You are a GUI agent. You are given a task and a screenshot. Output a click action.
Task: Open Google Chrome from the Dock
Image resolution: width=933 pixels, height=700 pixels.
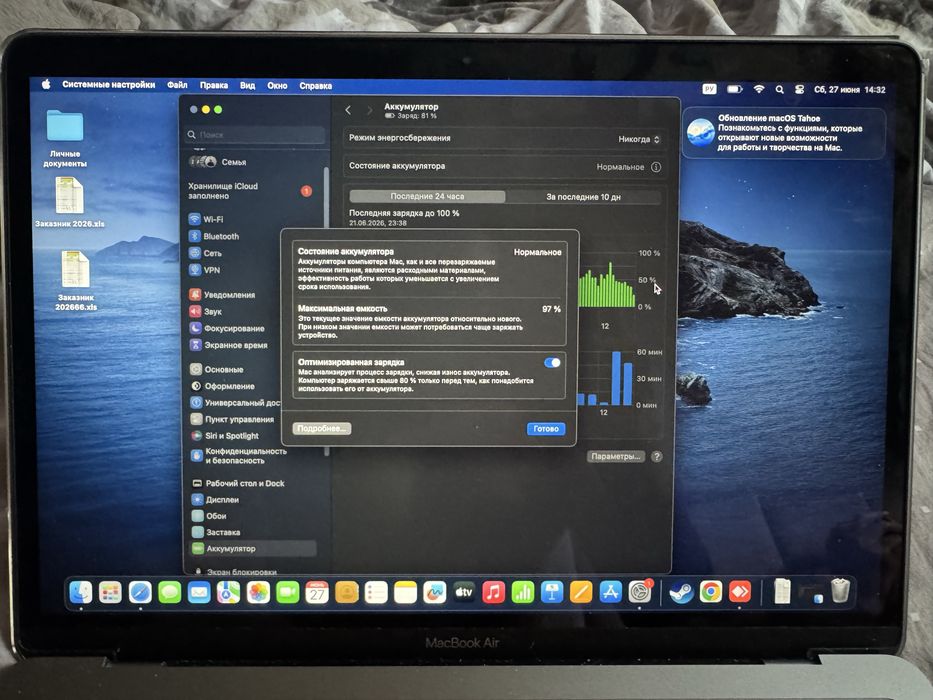(x=710, y=592)
